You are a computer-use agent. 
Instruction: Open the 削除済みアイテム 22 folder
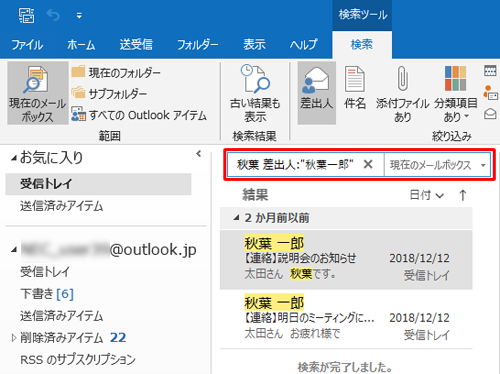coord(73,338)
